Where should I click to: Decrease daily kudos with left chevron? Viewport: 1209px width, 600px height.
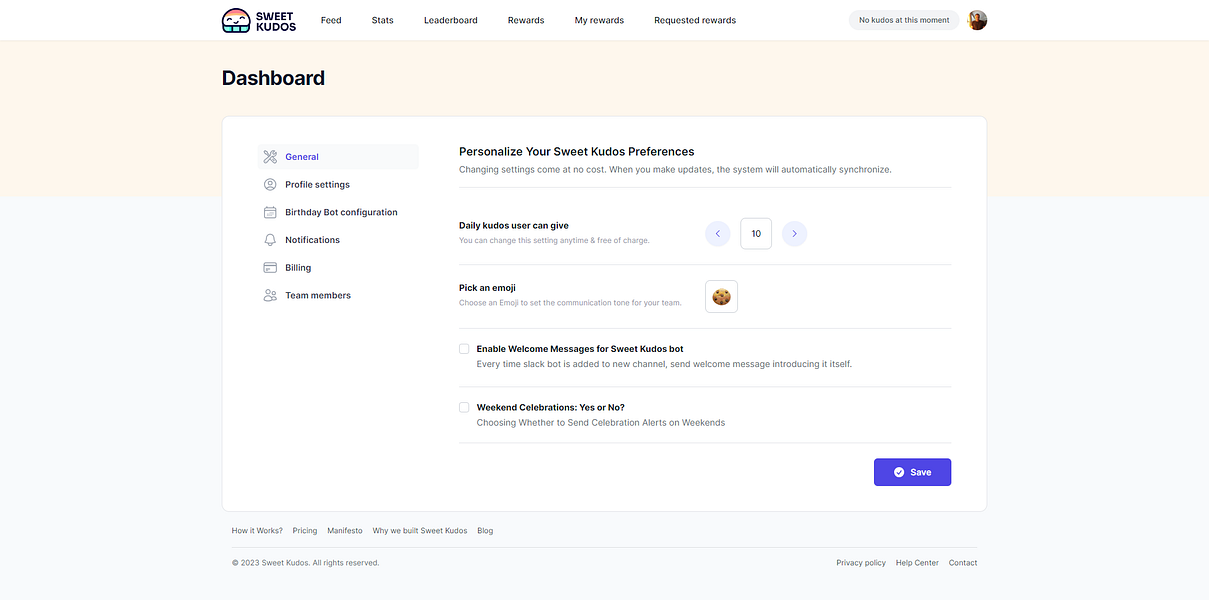coord(717,234)
